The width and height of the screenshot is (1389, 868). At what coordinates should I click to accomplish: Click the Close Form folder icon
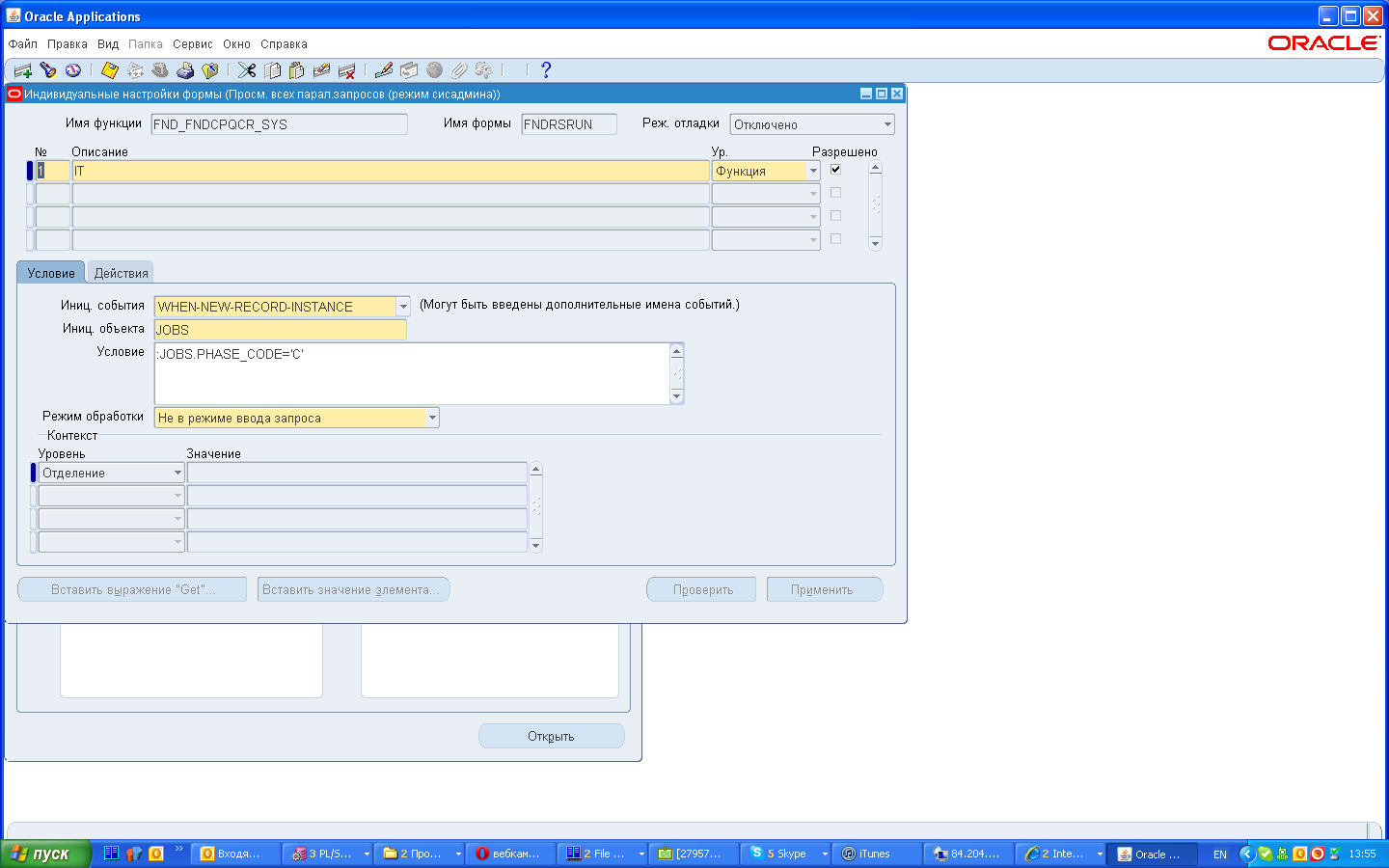click(210, 70)
